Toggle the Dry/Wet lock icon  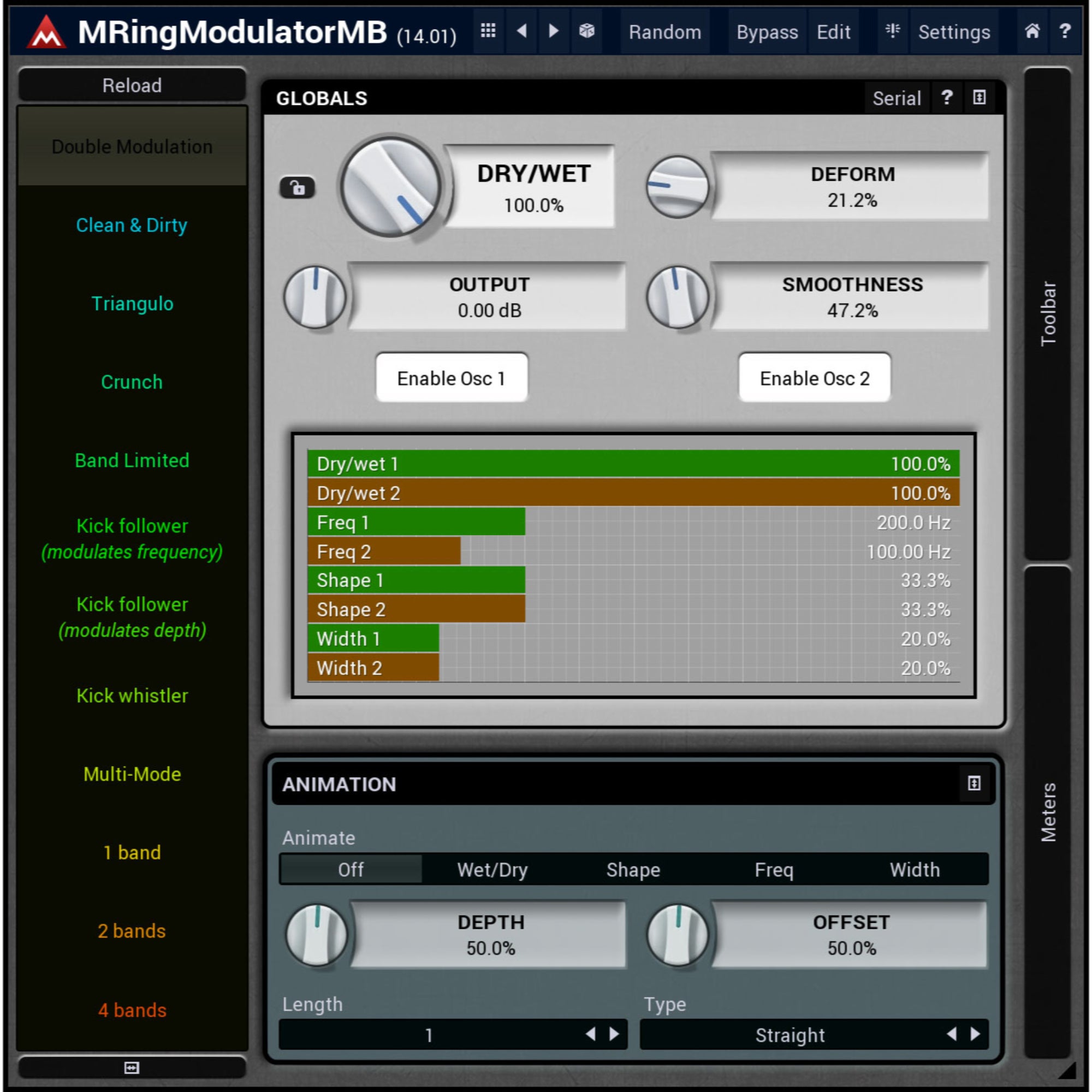pyautogui.click(x=298, y=187)
